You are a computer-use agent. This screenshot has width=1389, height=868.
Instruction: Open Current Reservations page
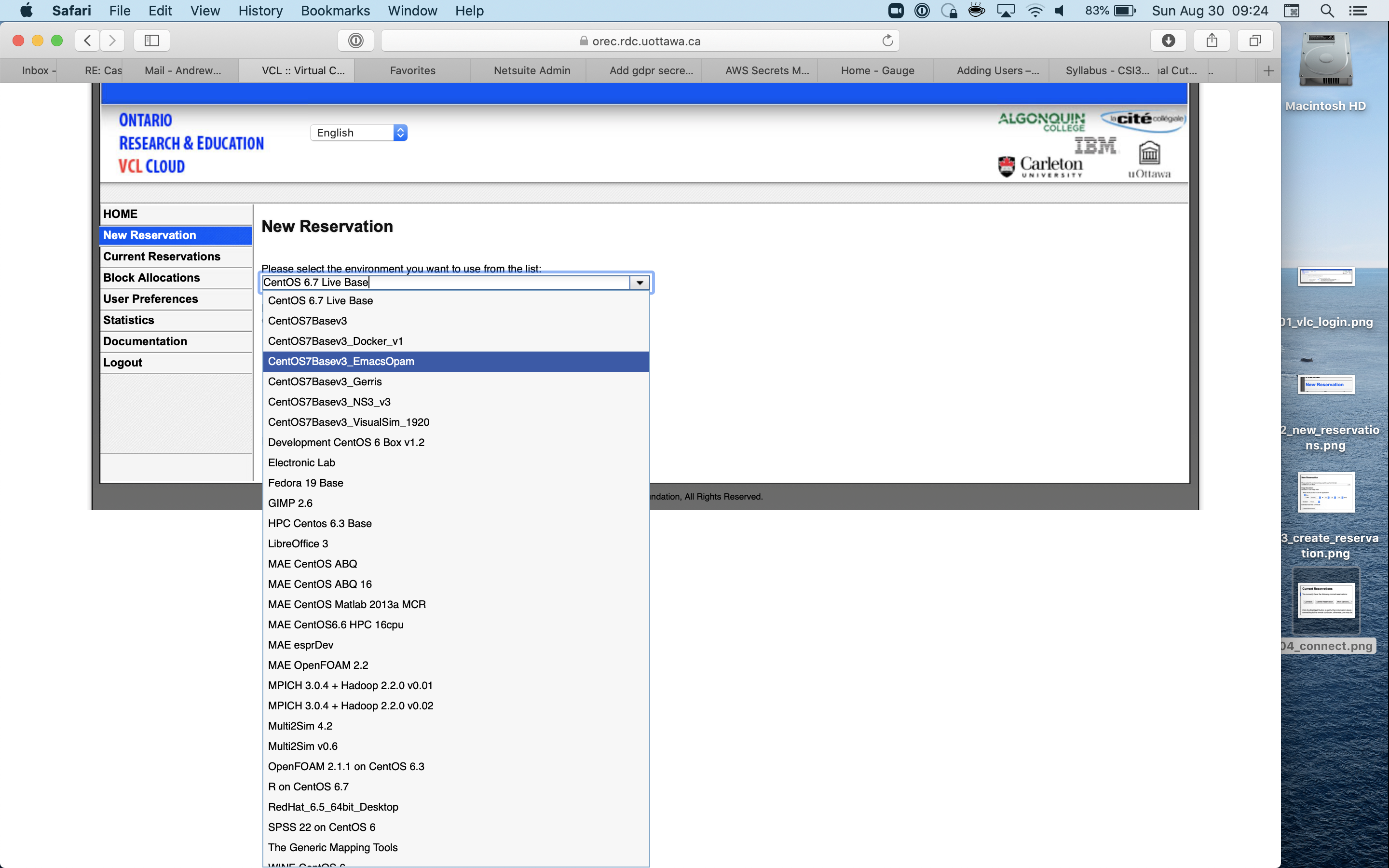tap(176, 257)
